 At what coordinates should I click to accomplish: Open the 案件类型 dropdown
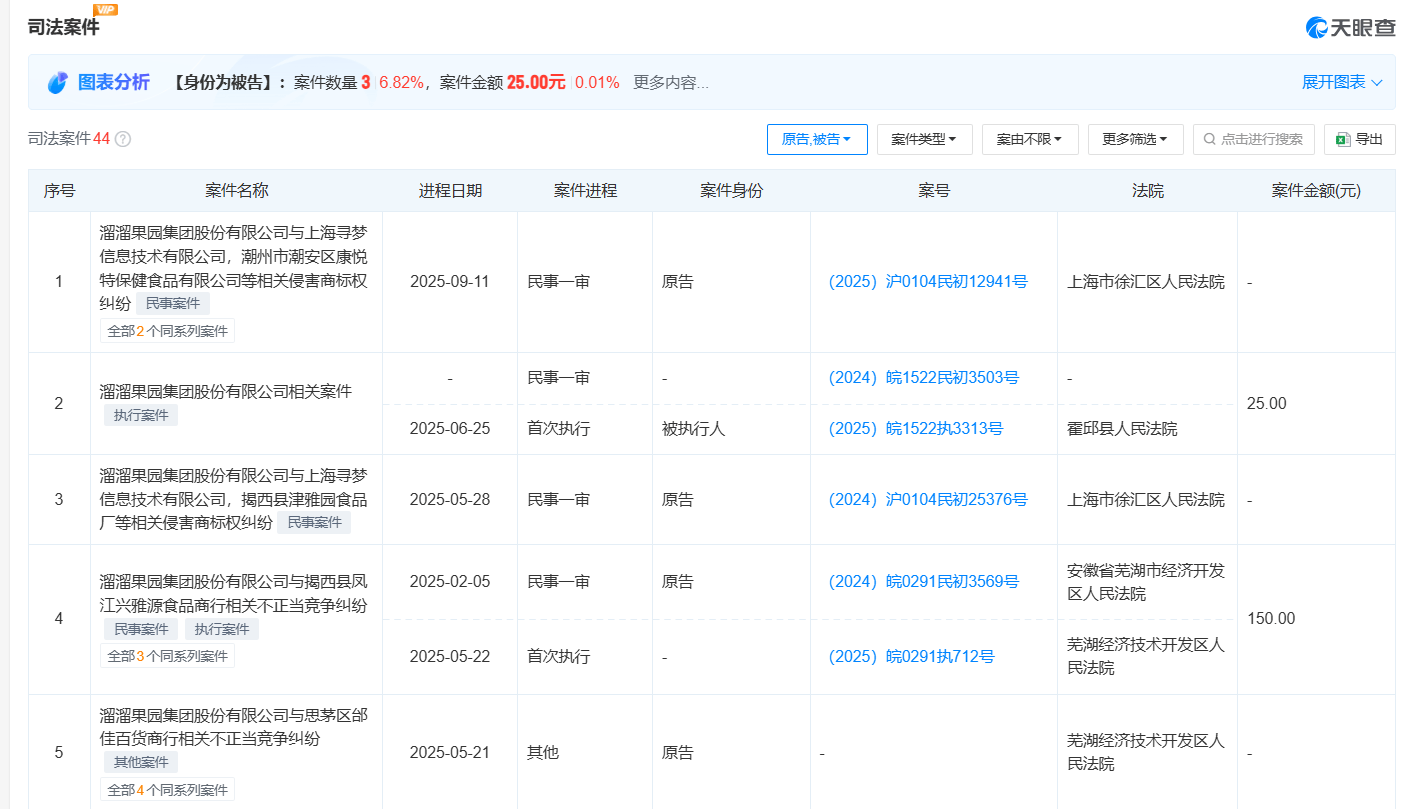(x=925, y=139)
